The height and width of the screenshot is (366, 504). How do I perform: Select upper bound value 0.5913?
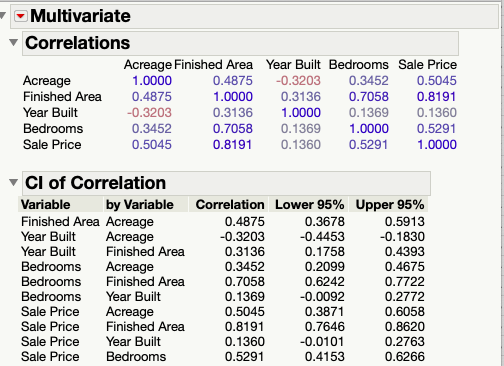tap(405, 222)
